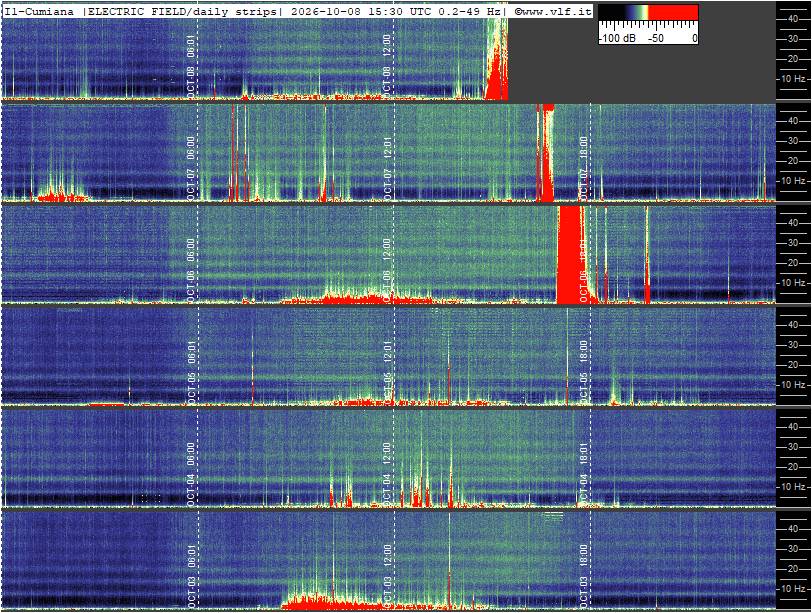Select the OCT-07 12:01 time marker
The height and width of the screenshot is (613, 812).
386,168
